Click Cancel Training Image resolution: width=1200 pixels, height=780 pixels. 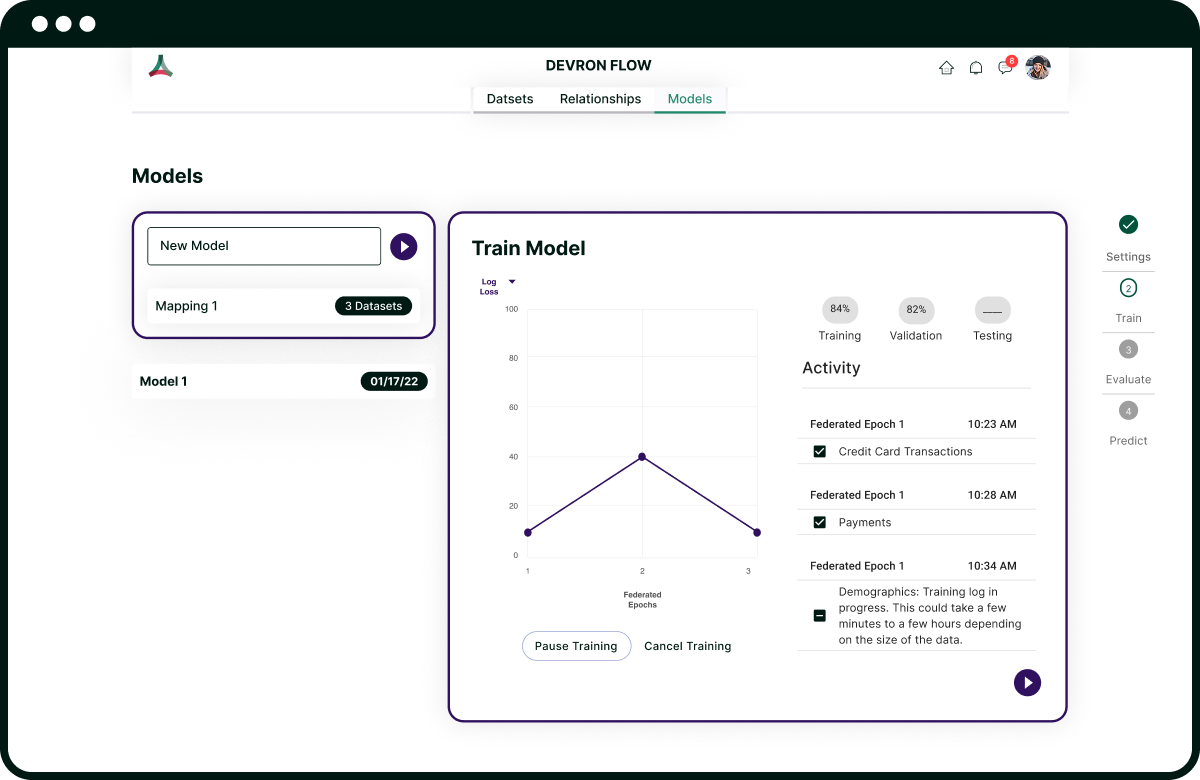click(688, 646)
